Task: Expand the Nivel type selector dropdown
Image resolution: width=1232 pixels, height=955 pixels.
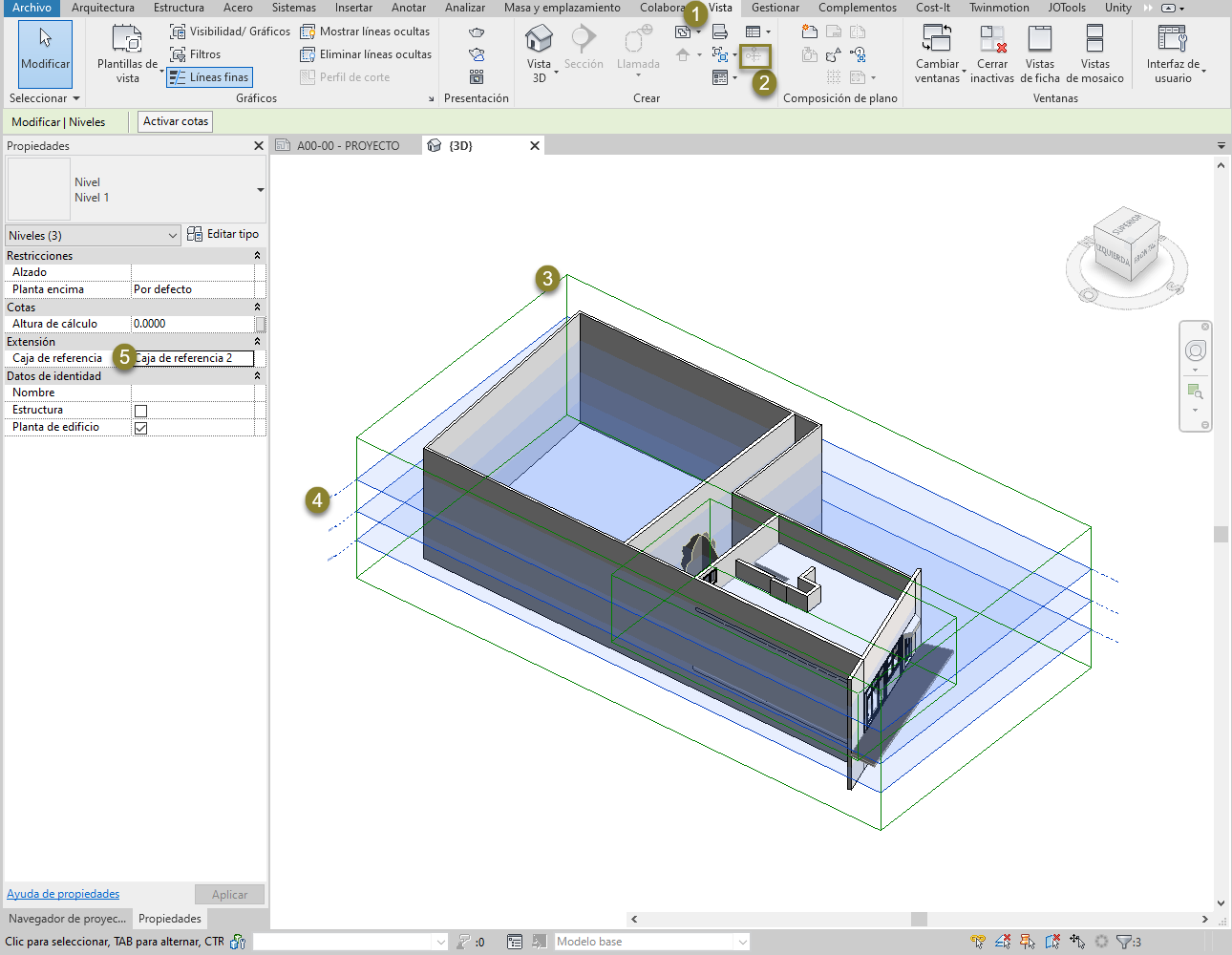Action: (261, 190)
